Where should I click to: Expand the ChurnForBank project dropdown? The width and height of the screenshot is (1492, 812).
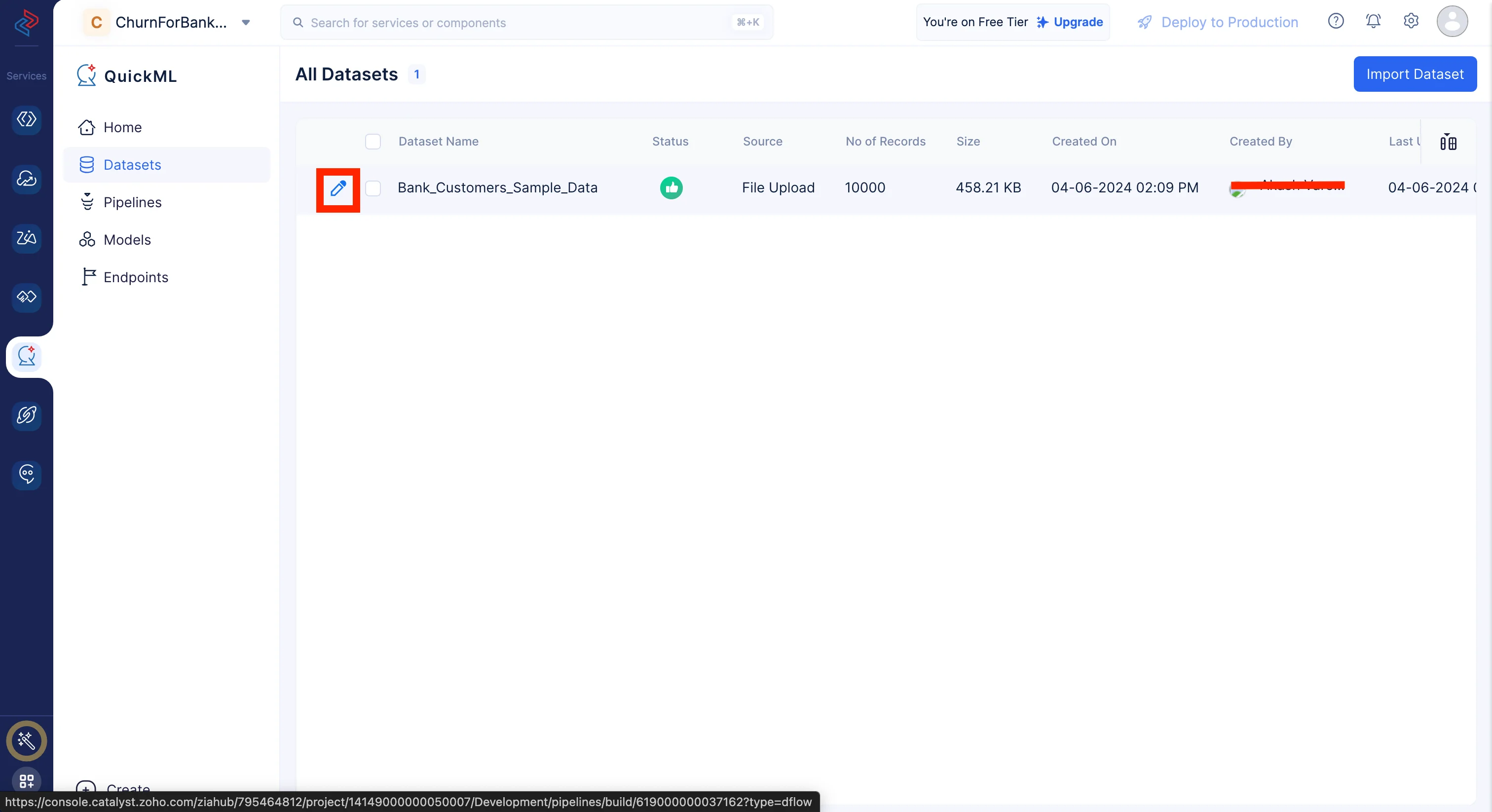pyautogui.click(x=246, y=23)
